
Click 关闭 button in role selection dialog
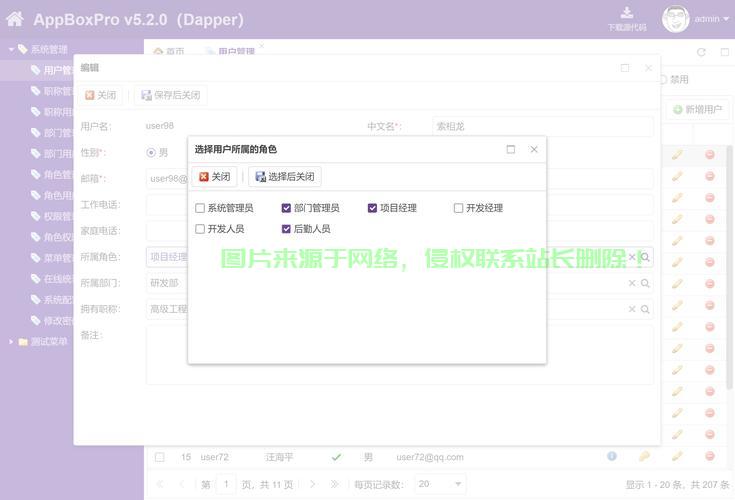214,177
